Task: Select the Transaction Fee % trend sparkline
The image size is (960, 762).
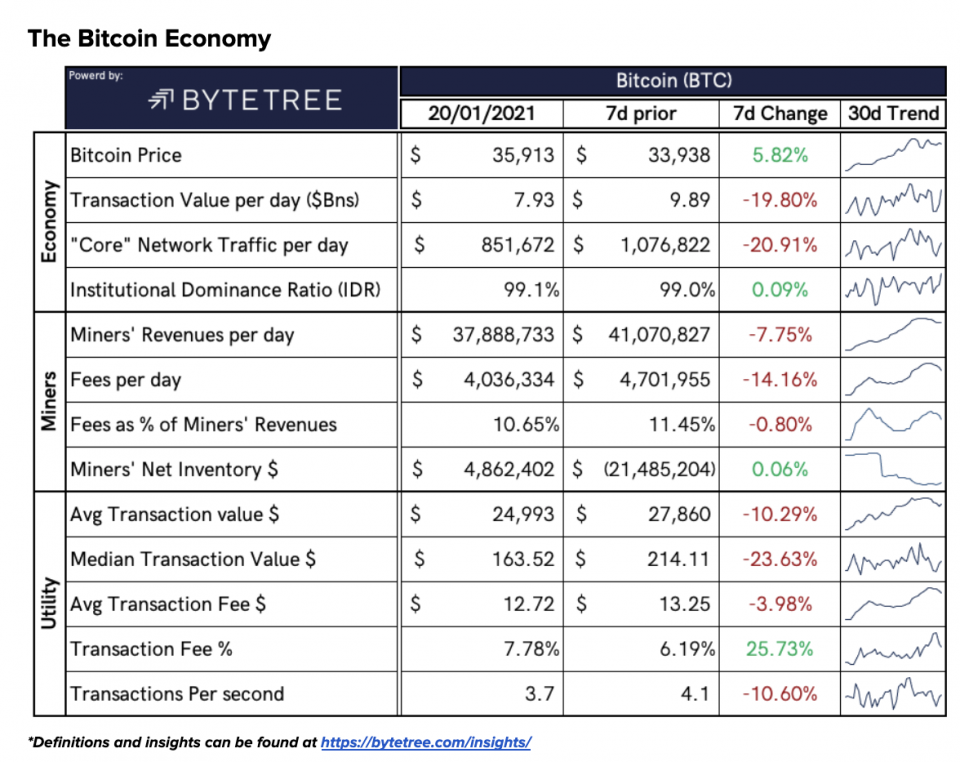Action: coord(892,649)
